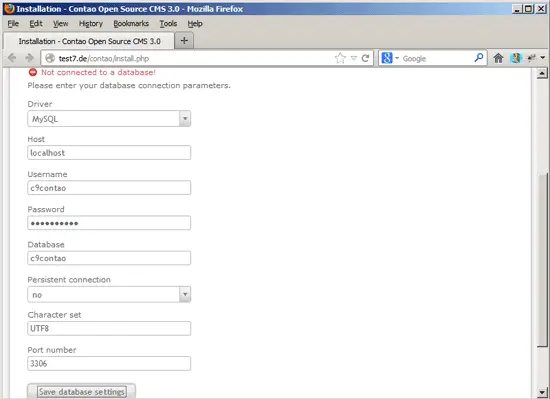Image resolution: width=550 pixels, height=399 pixels.
Task: Open the View menu
Action: pos(60,23)
